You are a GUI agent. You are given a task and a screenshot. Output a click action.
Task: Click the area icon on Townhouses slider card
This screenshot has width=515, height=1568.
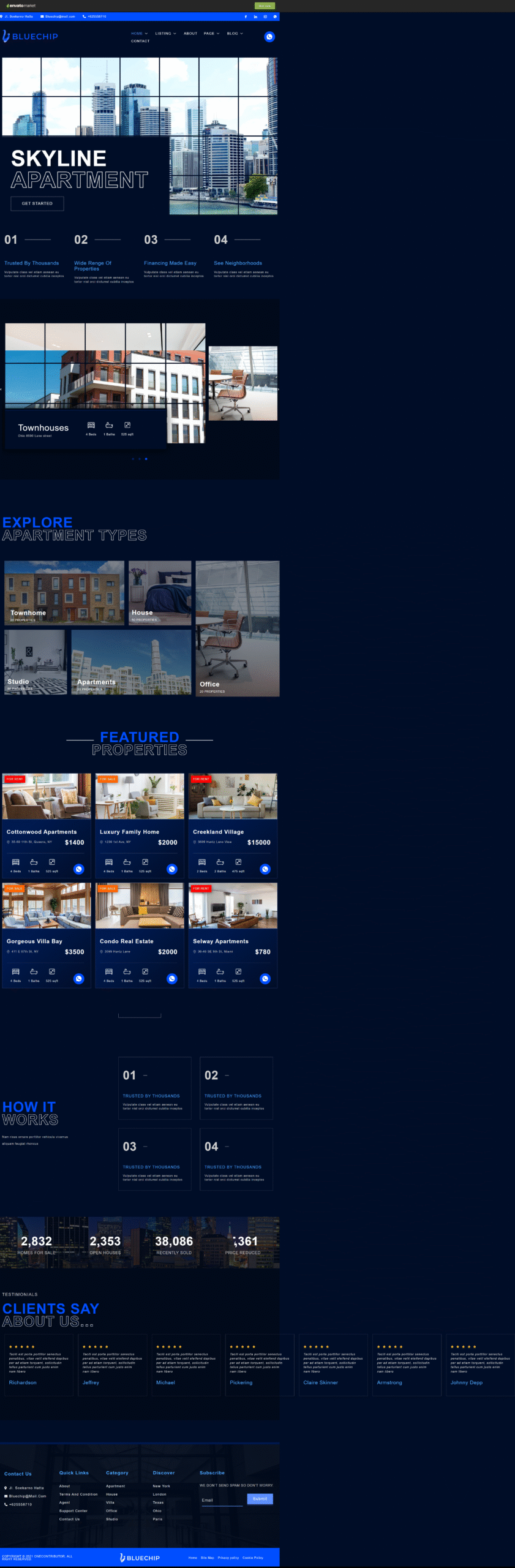click(127, 425)
